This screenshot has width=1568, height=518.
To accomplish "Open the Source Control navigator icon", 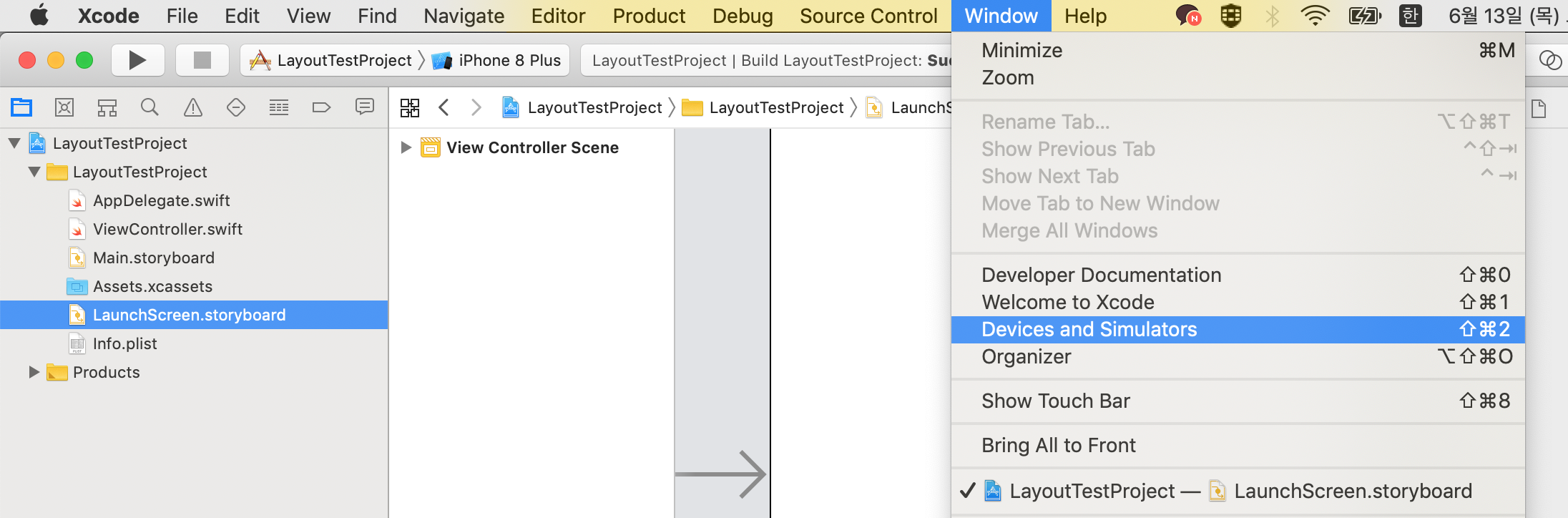I will pos(64,107).
